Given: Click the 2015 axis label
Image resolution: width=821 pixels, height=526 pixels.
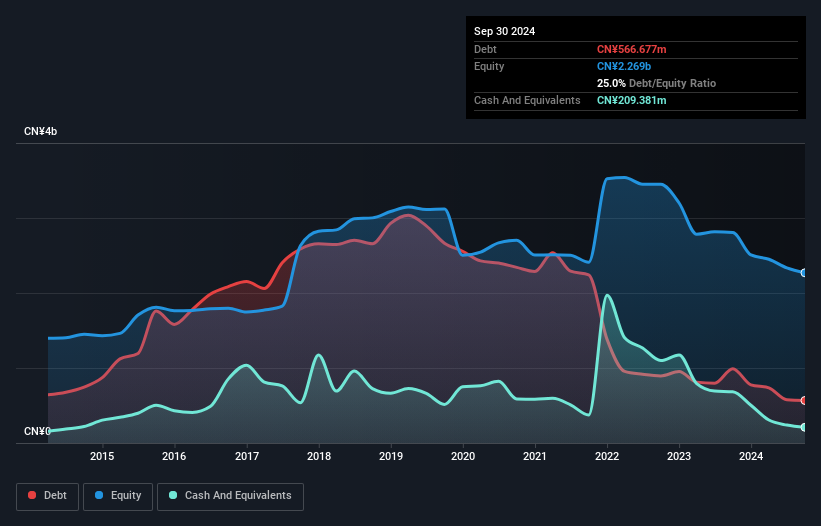Looking at the screenshot, I should point(102,456).
